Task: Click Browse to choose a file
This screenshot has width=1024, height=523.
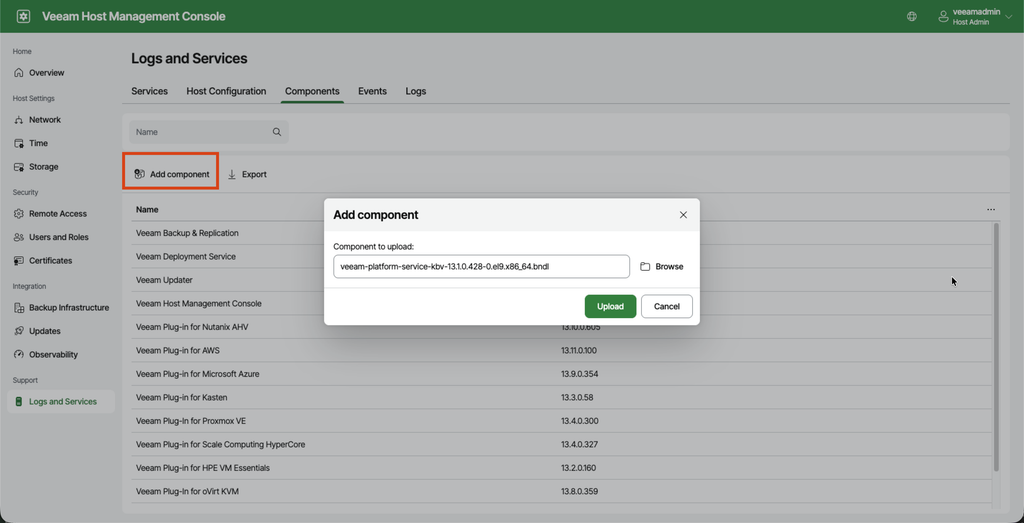Action: pyautogui.click(x=662, y=266)
